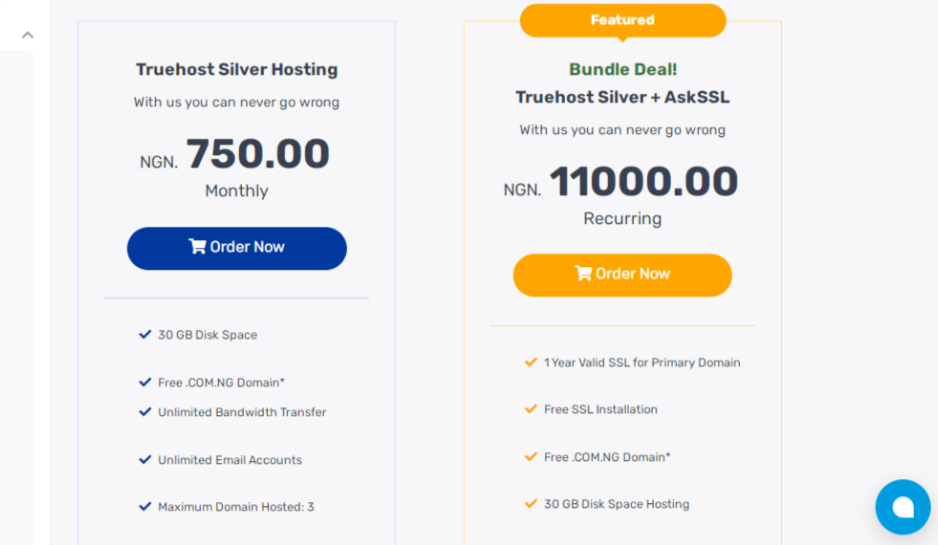Click the Free .COM.NG Domain* feature in Silver plan
This screenshot has height=545, width=938.
click(221, 383)
